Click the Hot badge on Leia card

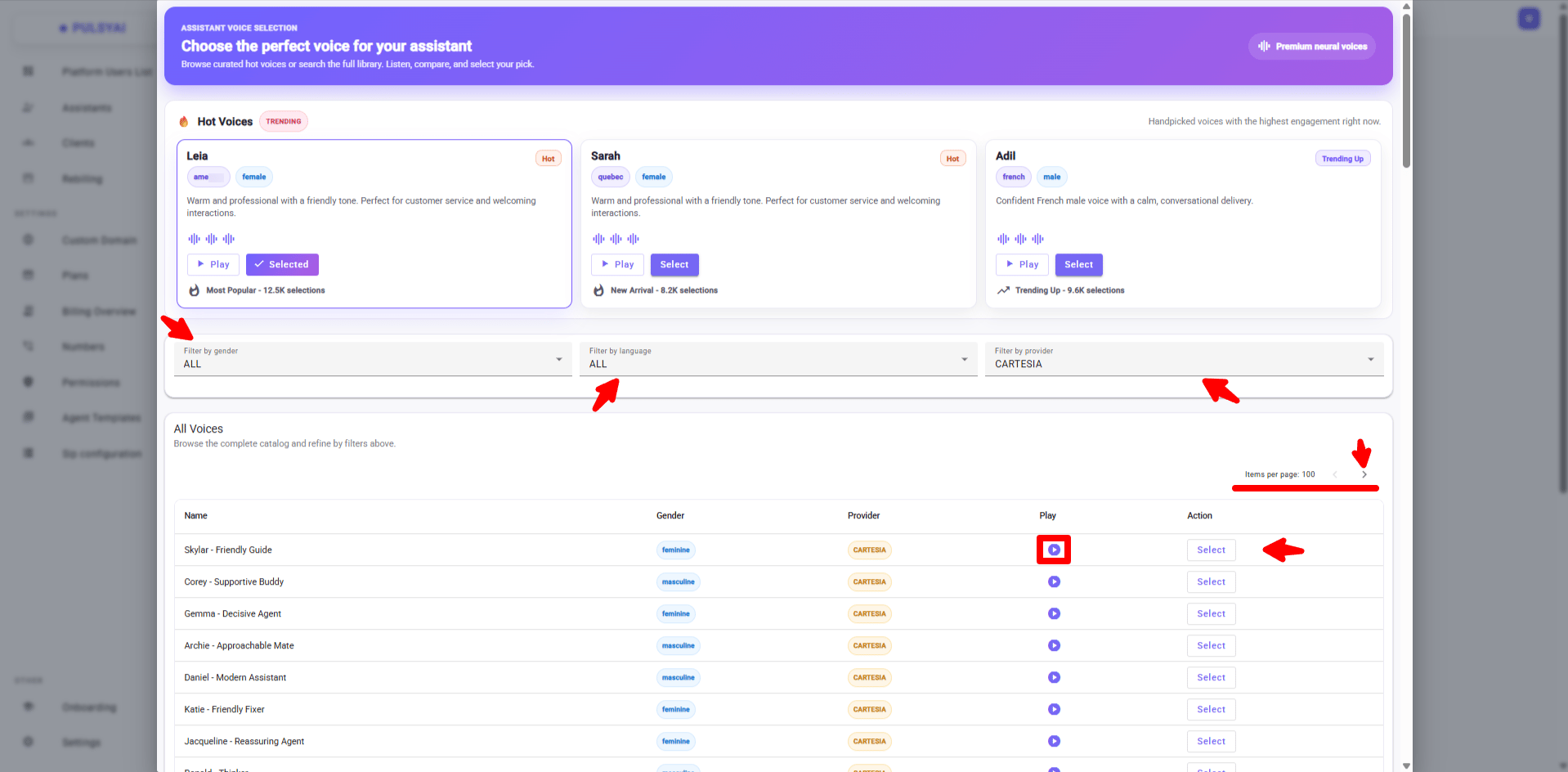[549, 159]
